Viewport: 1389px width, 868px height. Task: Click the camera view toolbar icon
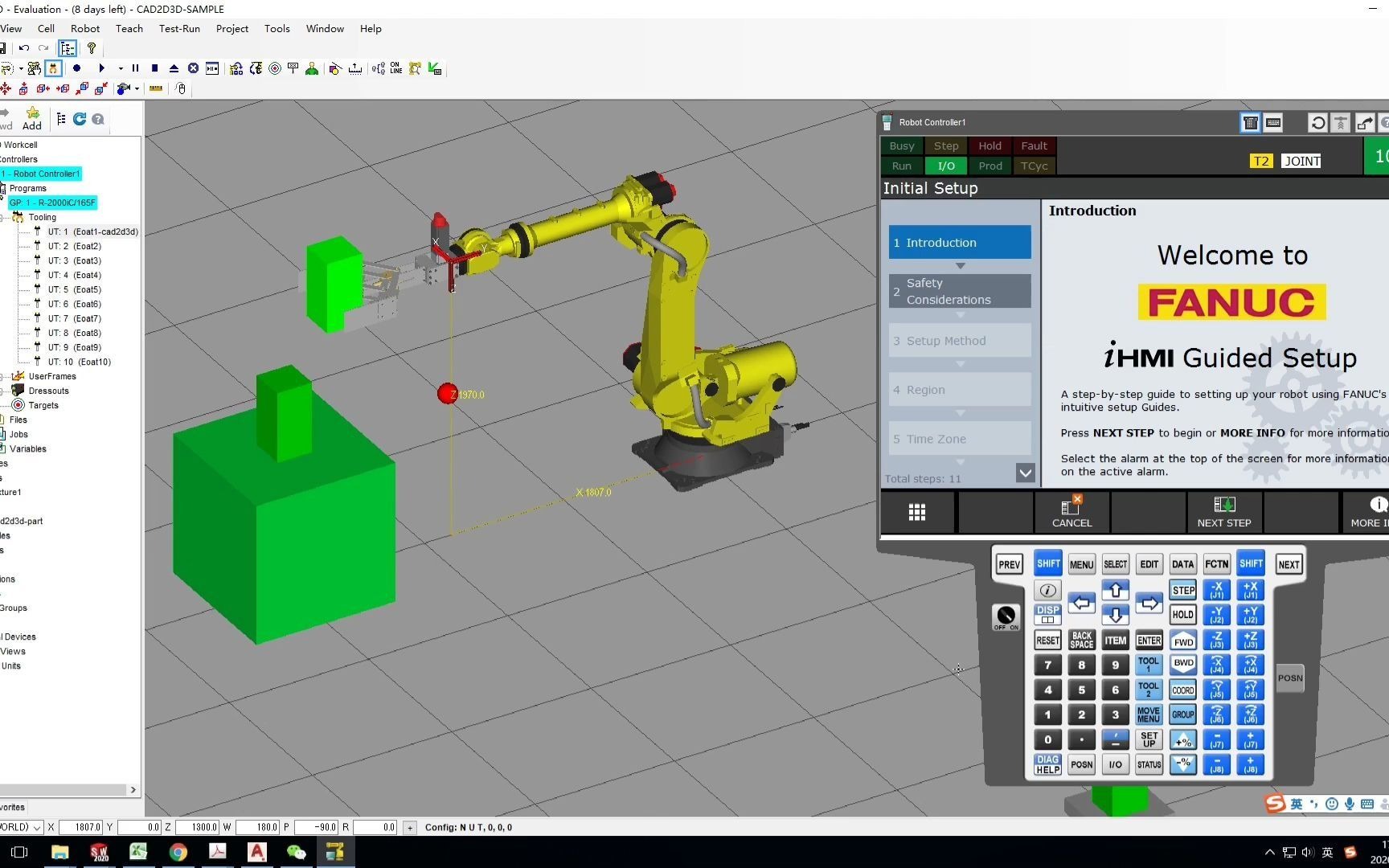(x=123, y=88)
